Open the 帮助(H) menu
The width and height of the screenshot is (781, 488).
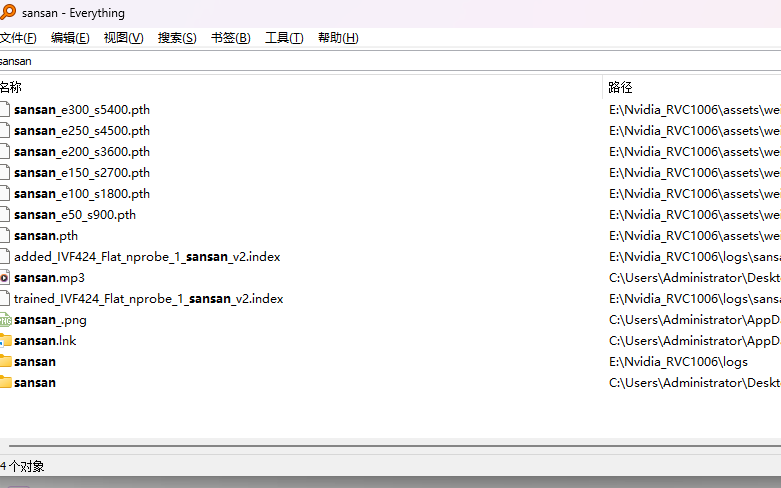338,38
